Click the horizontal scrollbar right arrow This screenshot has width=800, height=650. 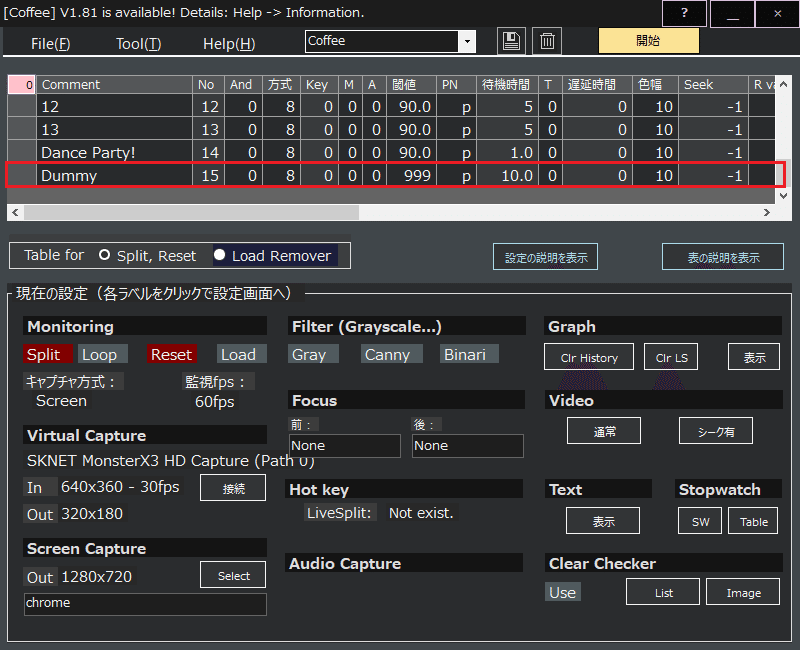767,212
